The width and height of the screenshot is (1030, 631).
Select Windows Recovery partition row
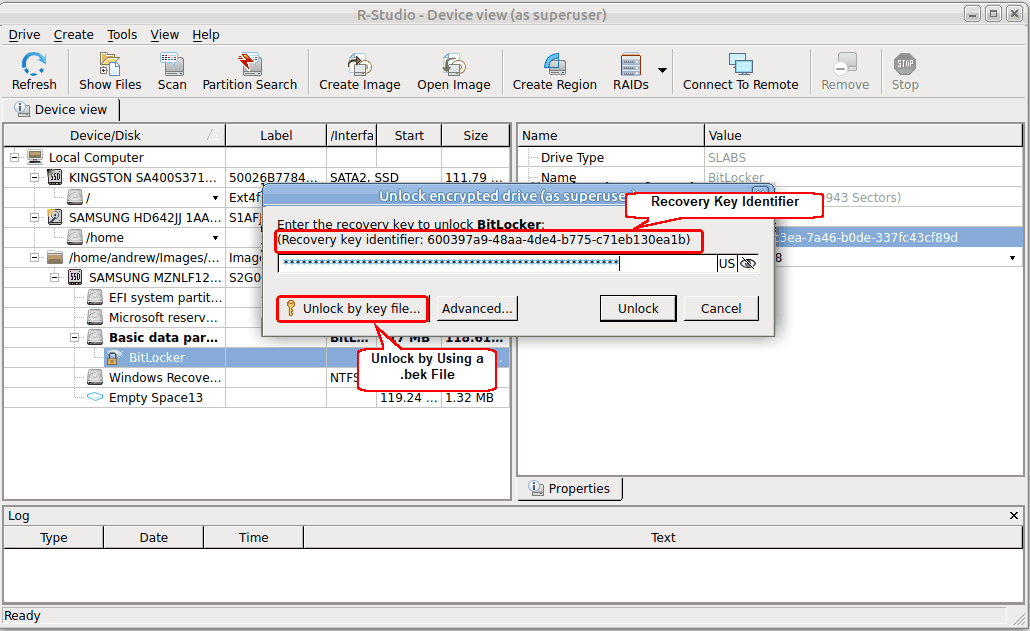click(x=256, y=378)
